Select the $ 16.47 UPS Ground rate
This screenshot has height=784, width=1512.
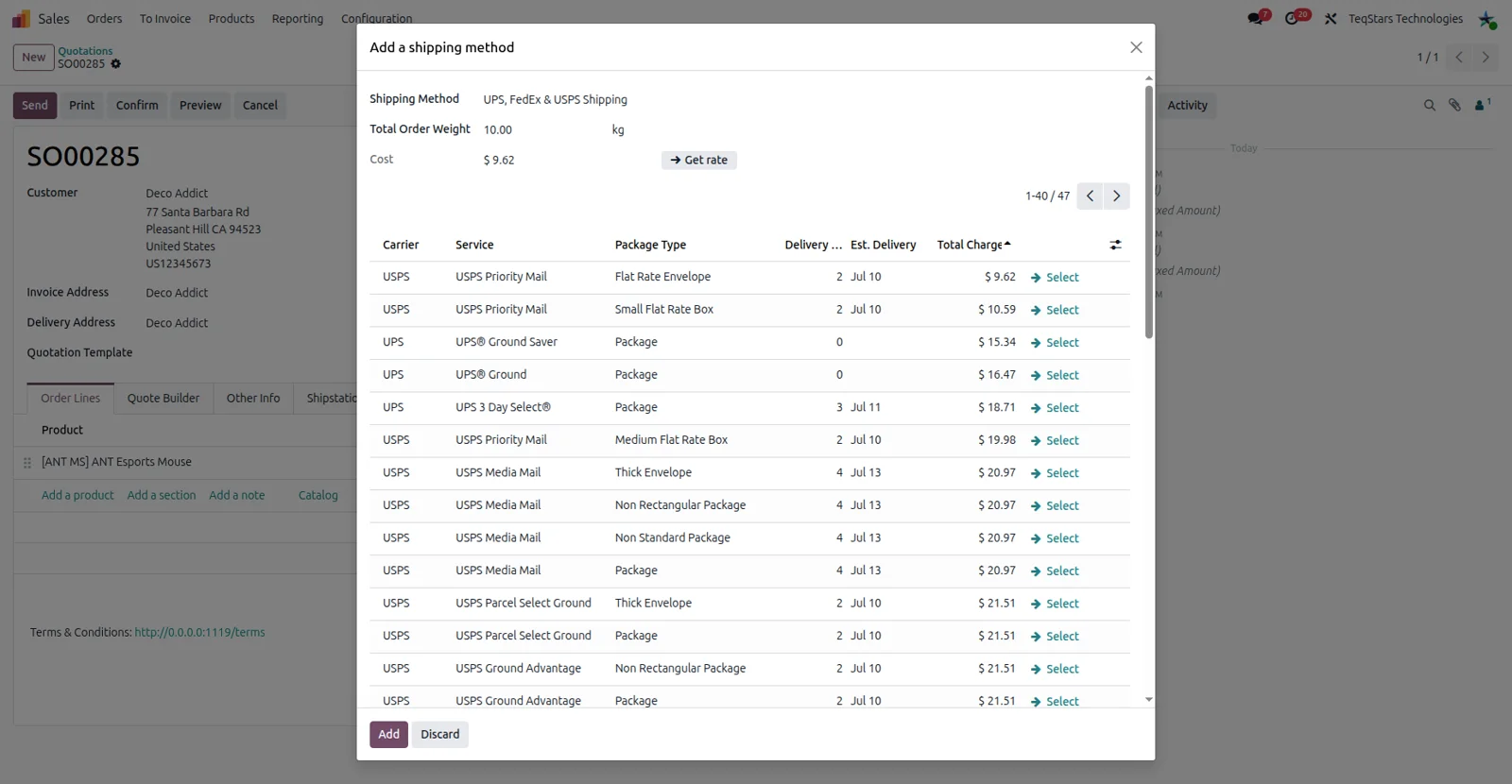click(1055, 375)
